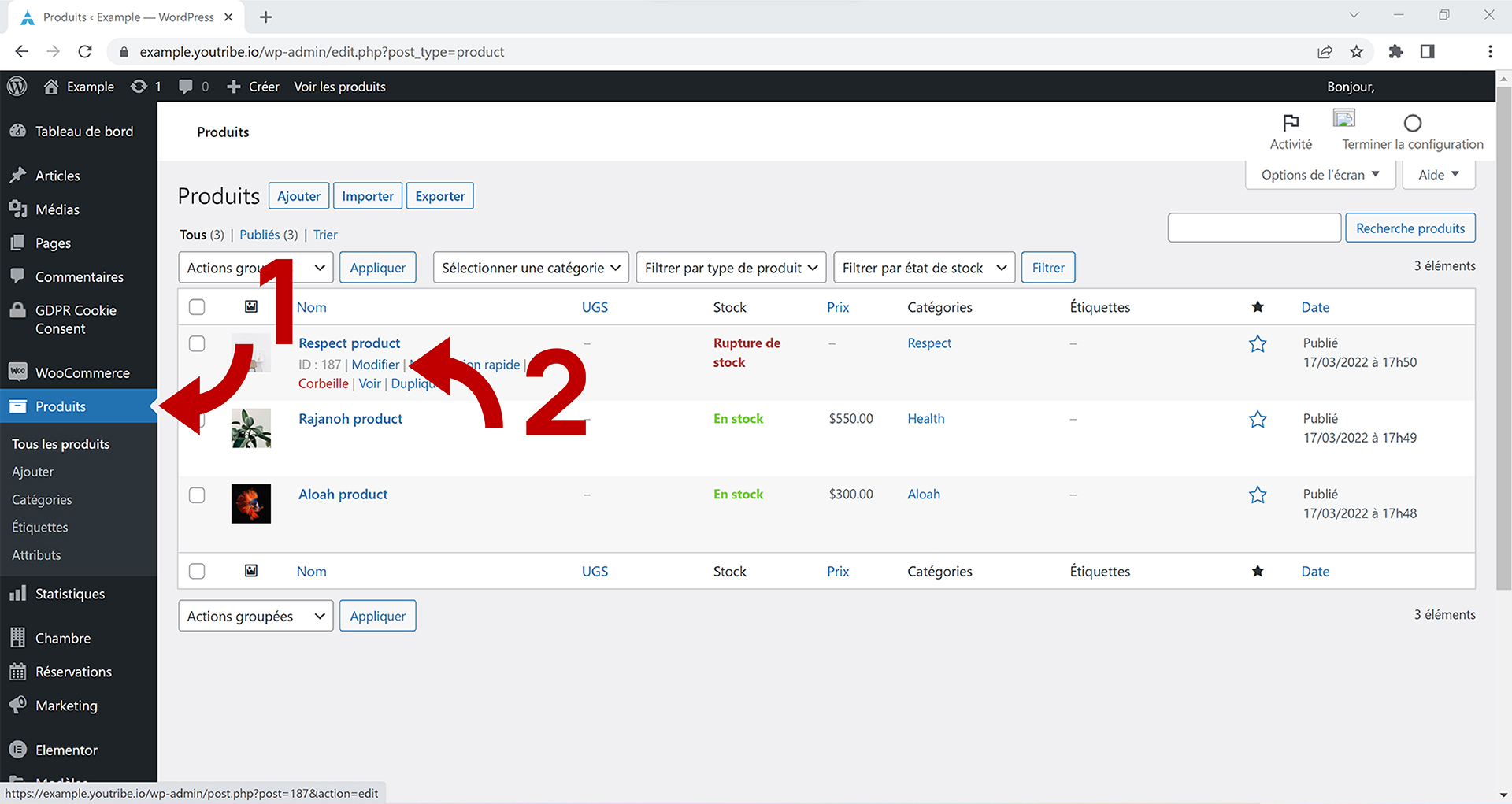Viewport: 1512px width, 804px height.
Task: Click browser bookmark star icon
Action: pos(1356,52)
